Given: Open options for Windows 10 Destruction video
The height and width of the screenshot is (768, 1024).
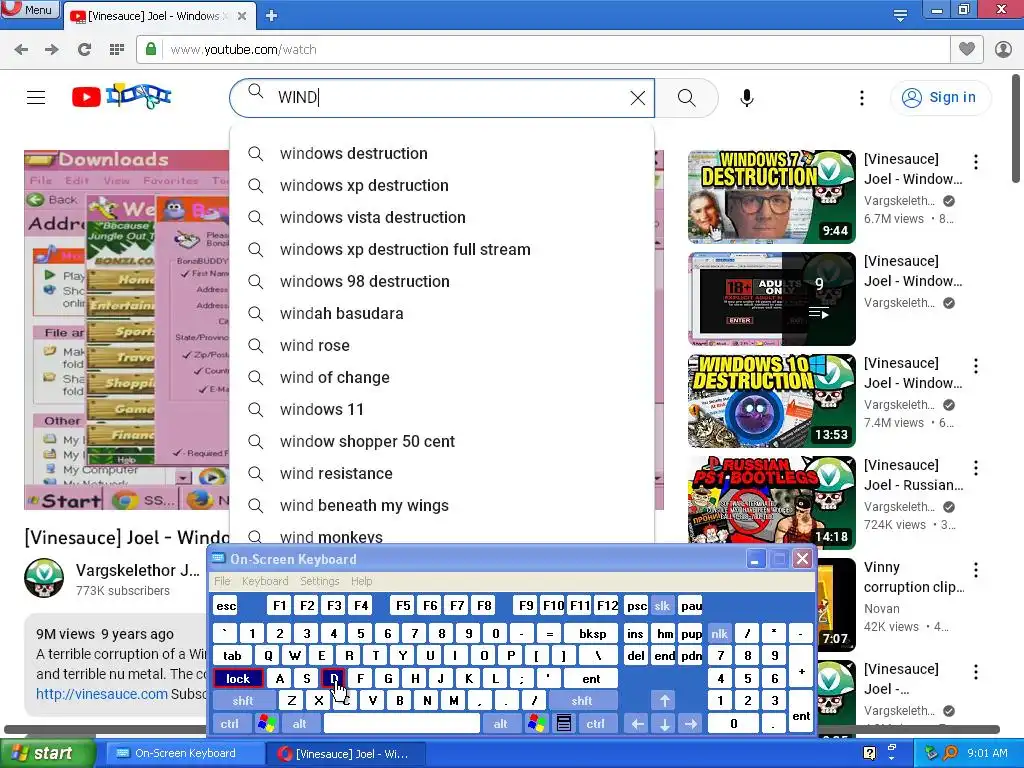Looking at the screenshot, I should click(976, 366).
